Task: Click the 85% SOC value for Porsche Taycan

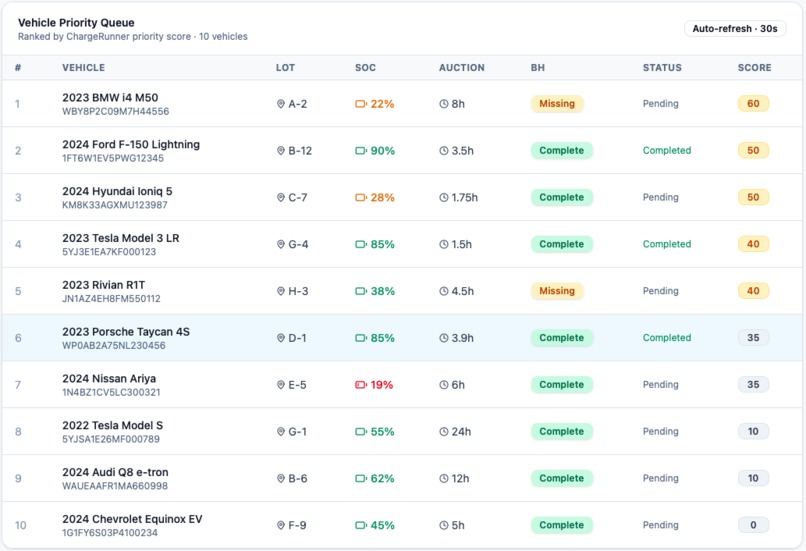Action: (382, 338)
